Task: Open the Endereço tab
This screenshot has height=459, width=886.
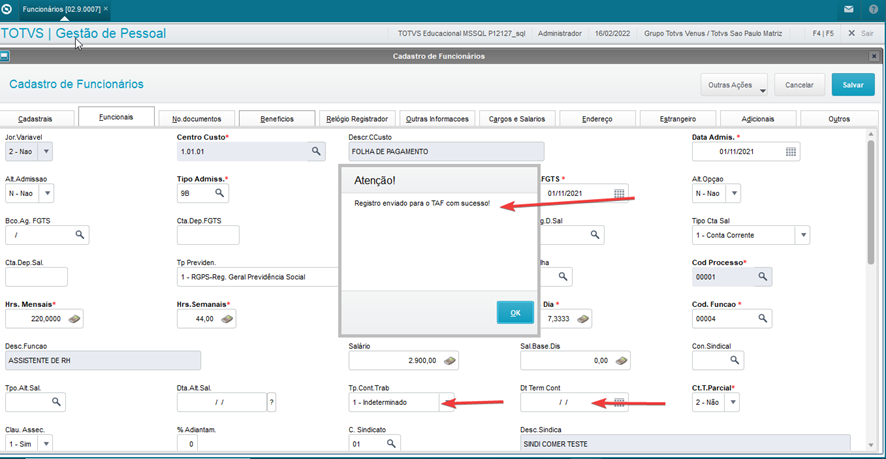Action: (597, 119)
